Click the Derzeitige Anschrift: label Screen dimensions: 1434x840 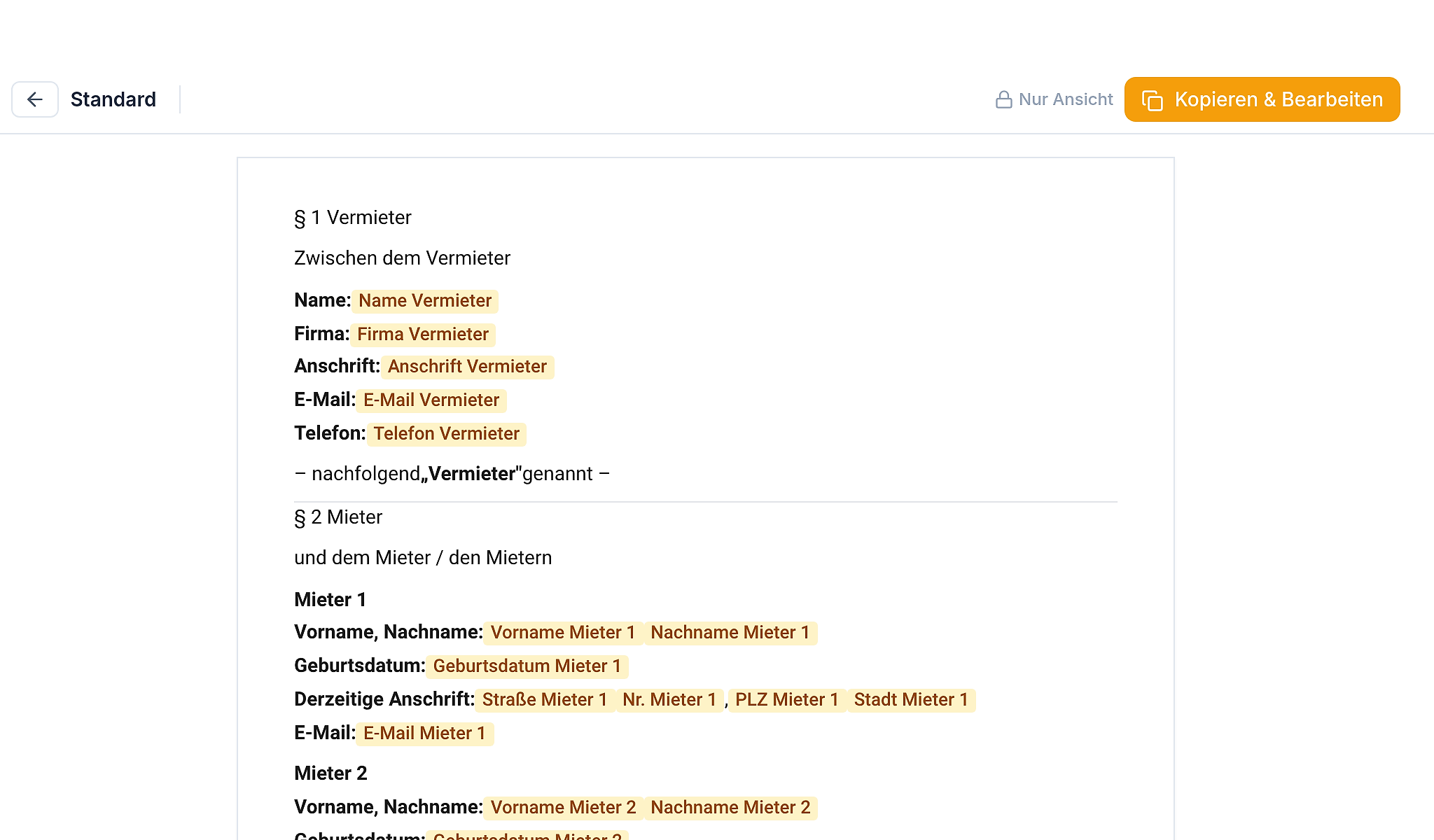(x=384, y=699)
